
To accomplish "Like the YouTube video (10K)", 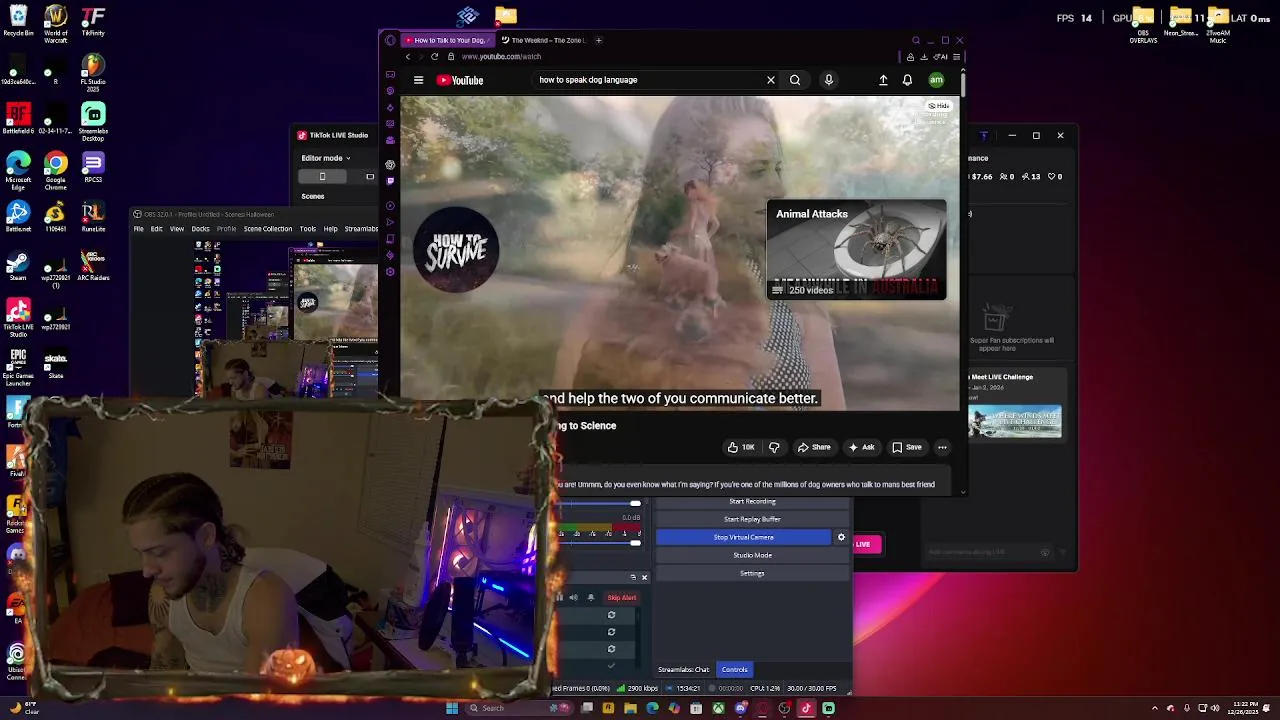I will click(x=741, y=447).
